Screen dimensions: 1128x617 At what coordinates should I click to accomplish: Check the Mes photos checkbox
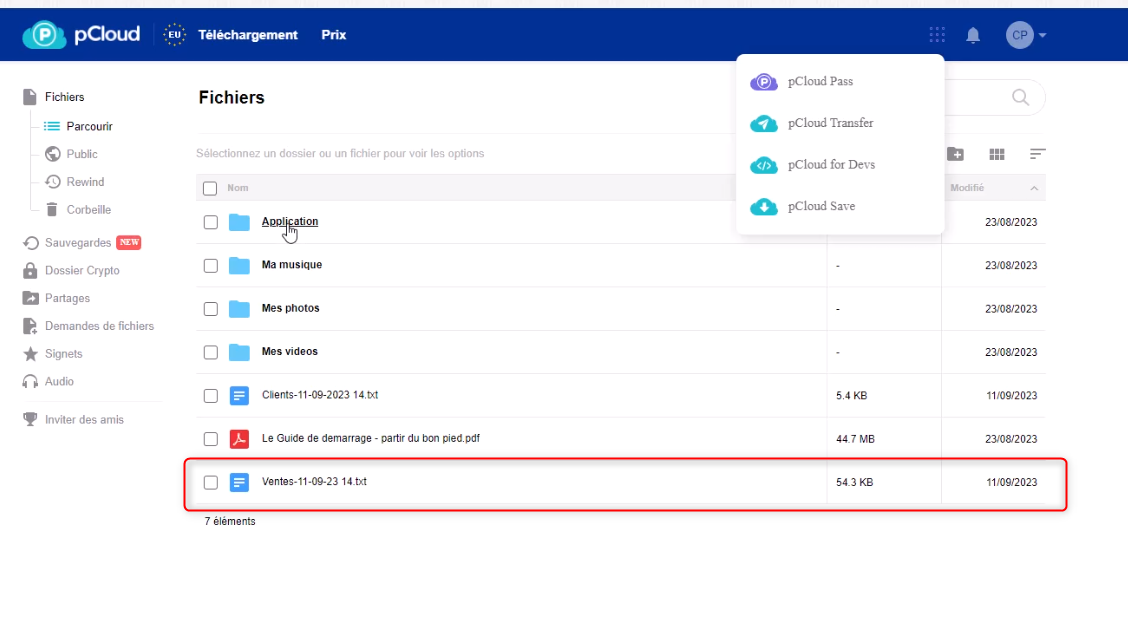point(210,309)
